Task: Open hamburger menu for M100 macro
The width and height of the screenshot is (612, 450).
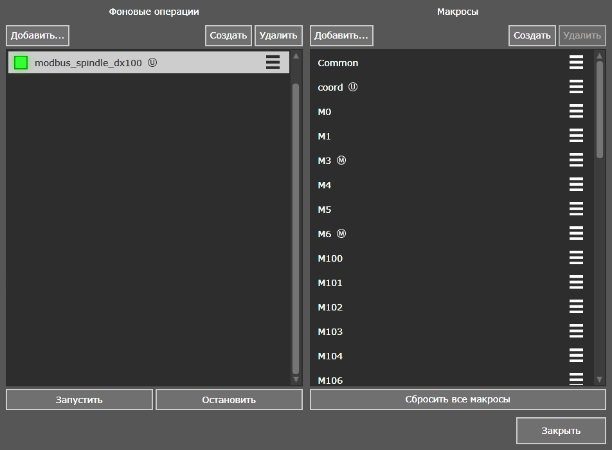Action: (x=576, y=258)
